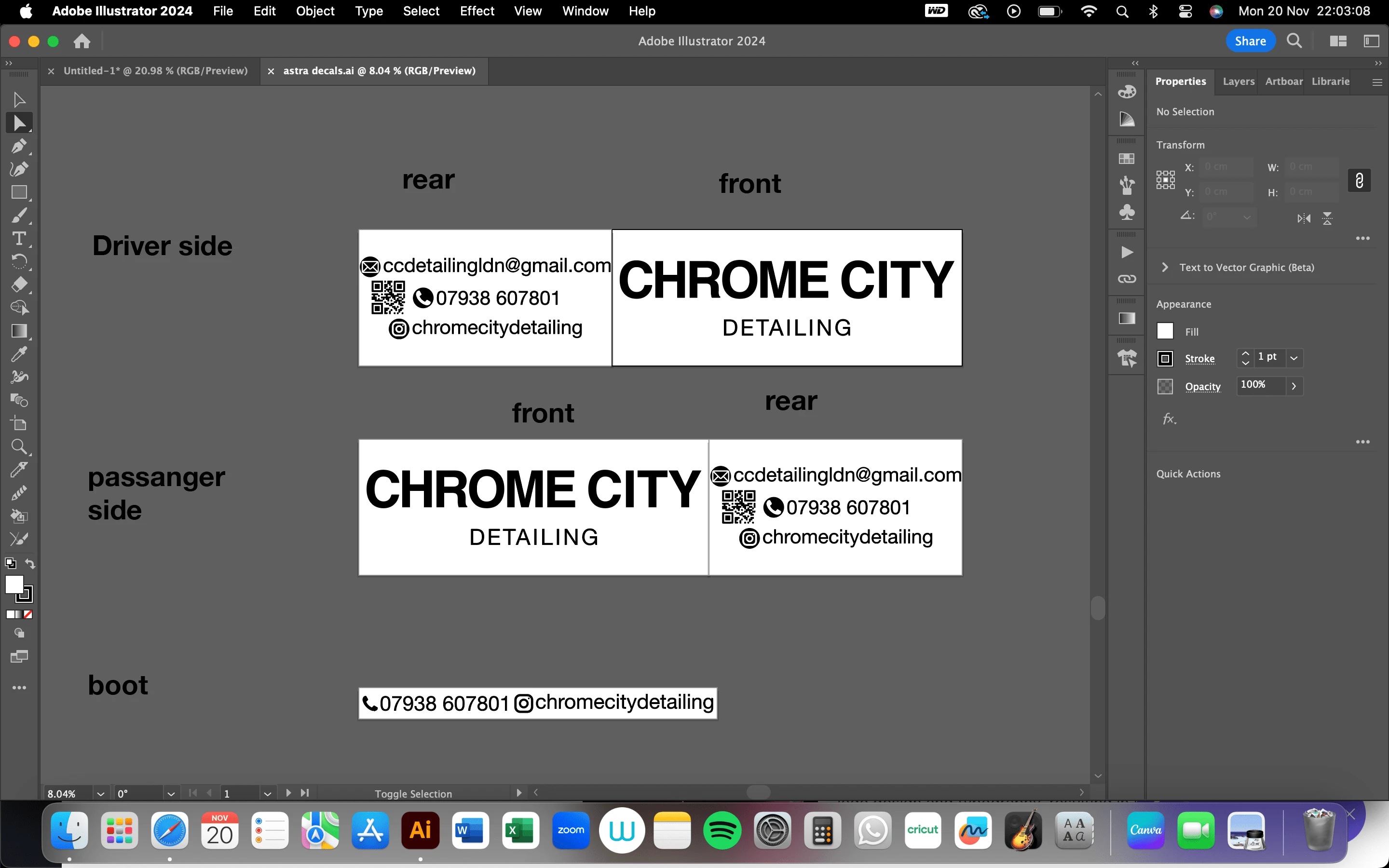1389x868 pixels.
Task: Open the Symbols panel club icon
Action: point(1127,212)
